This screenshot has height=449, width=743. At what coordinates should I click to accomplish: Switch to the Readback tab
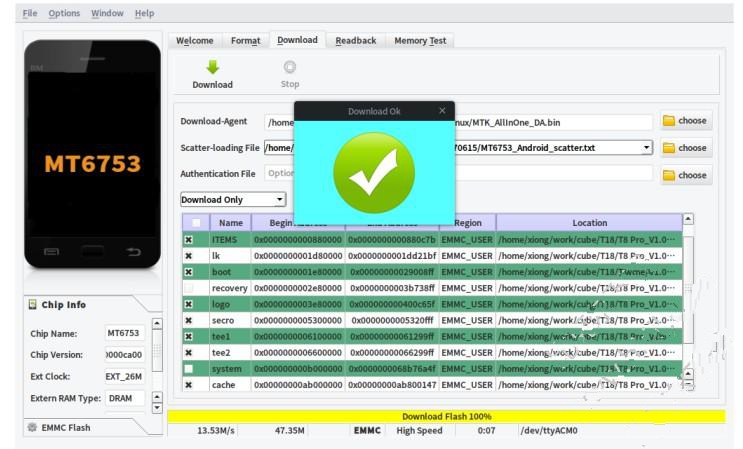[x=356, y=41]
